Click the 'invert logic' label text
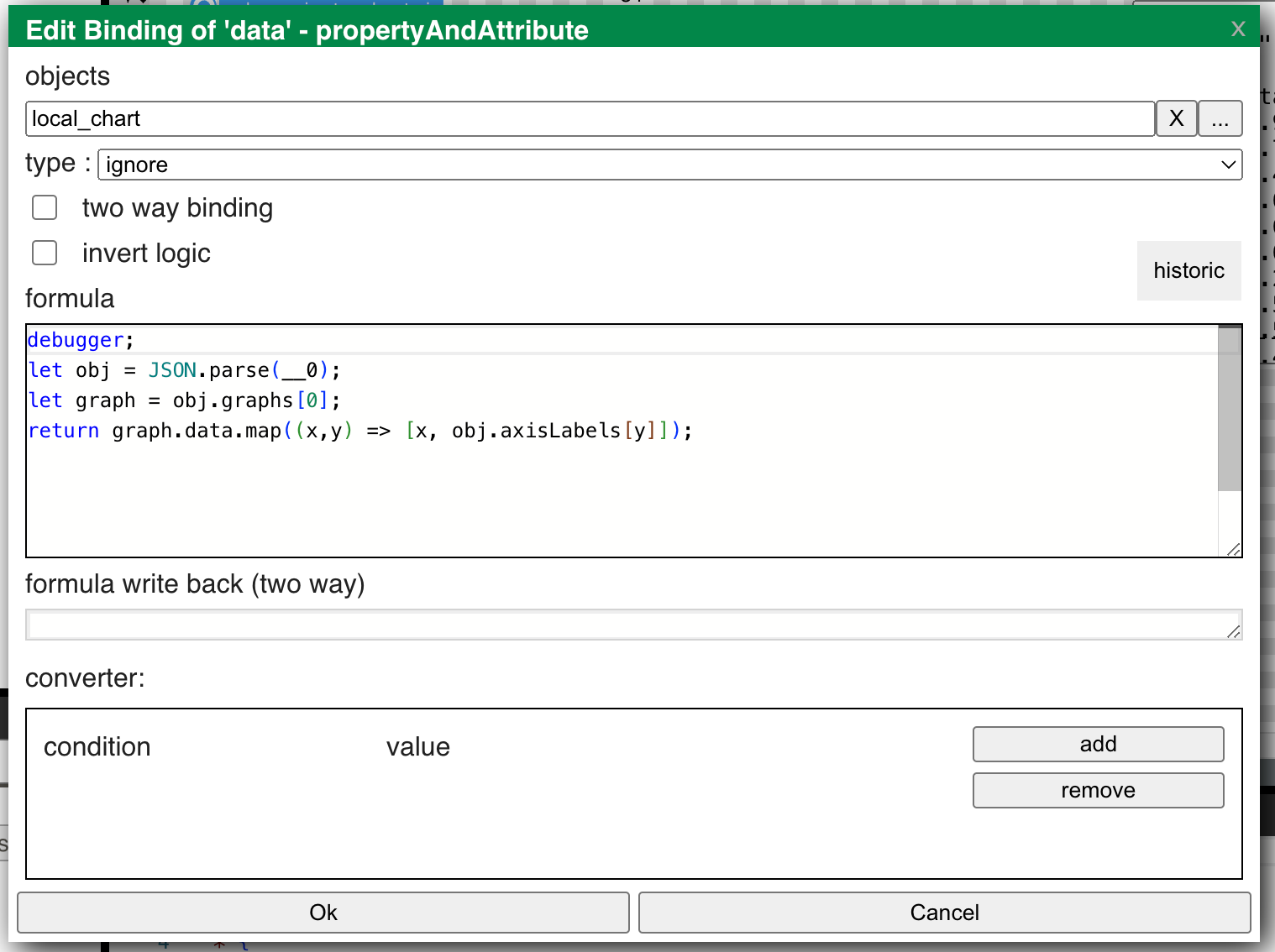The image size is (1275, 952). click(x=146, y=253)
